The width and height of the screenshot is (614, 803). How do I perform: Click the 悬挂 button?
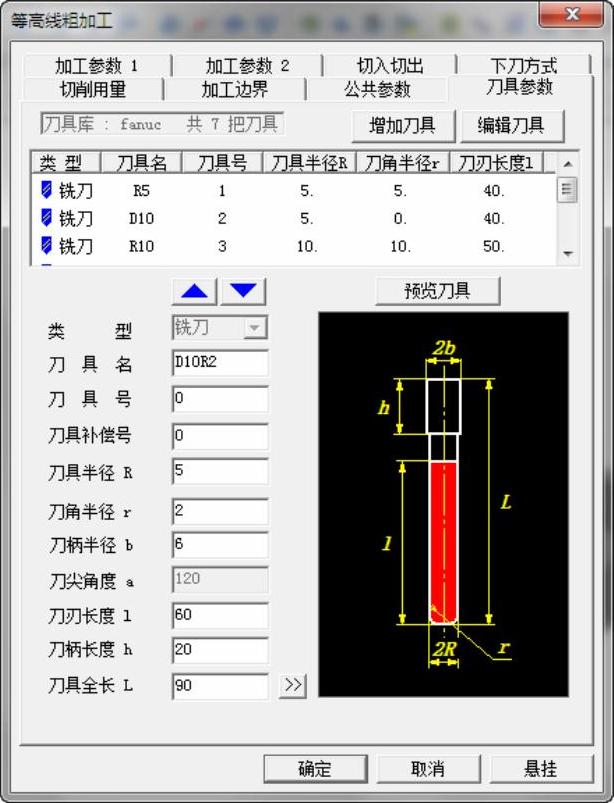pyautogui.click(x=541, y=768)
